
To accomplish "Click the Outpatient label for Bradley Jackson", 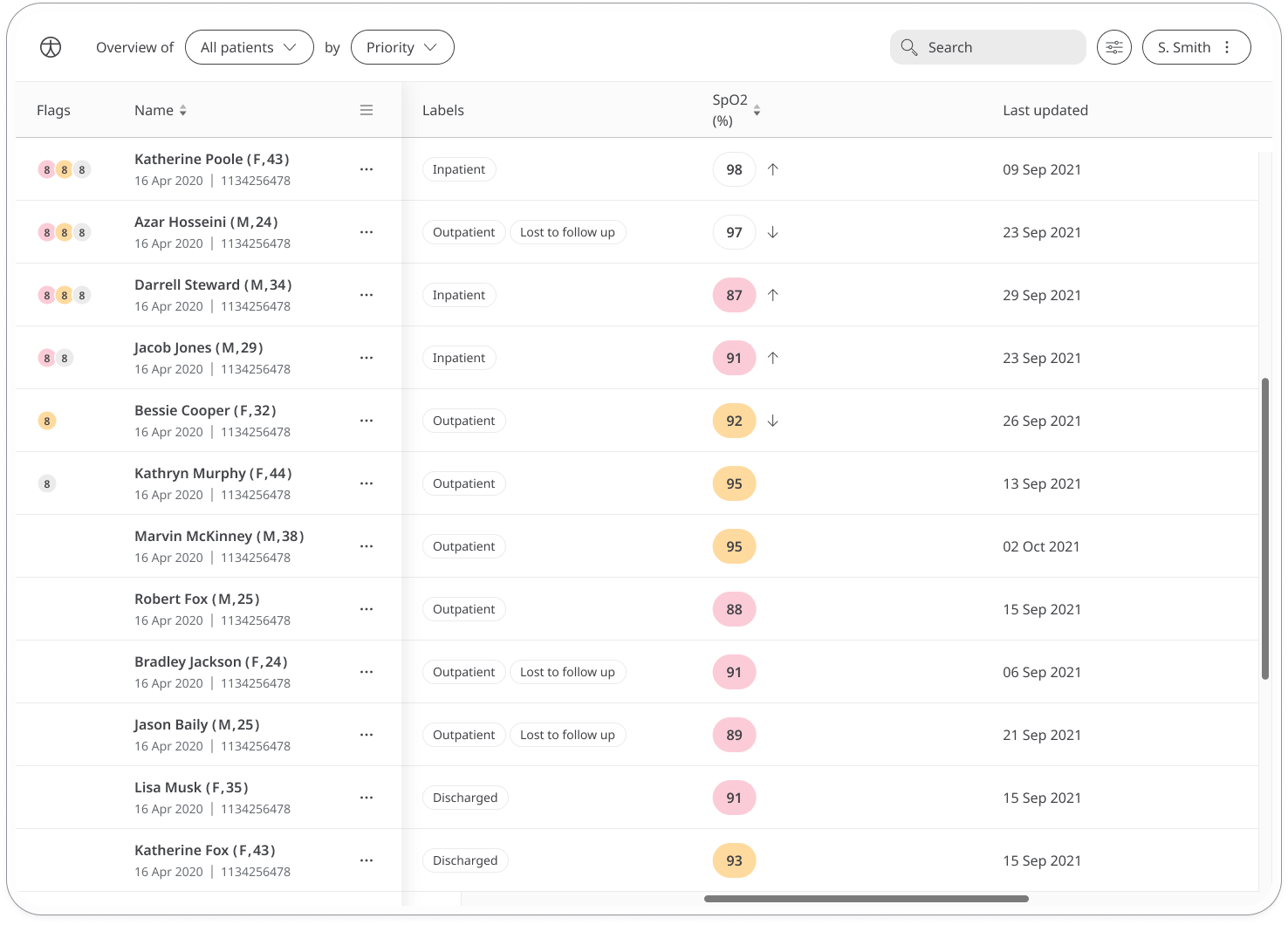I will pyautogui.click(x=464, y=672).
